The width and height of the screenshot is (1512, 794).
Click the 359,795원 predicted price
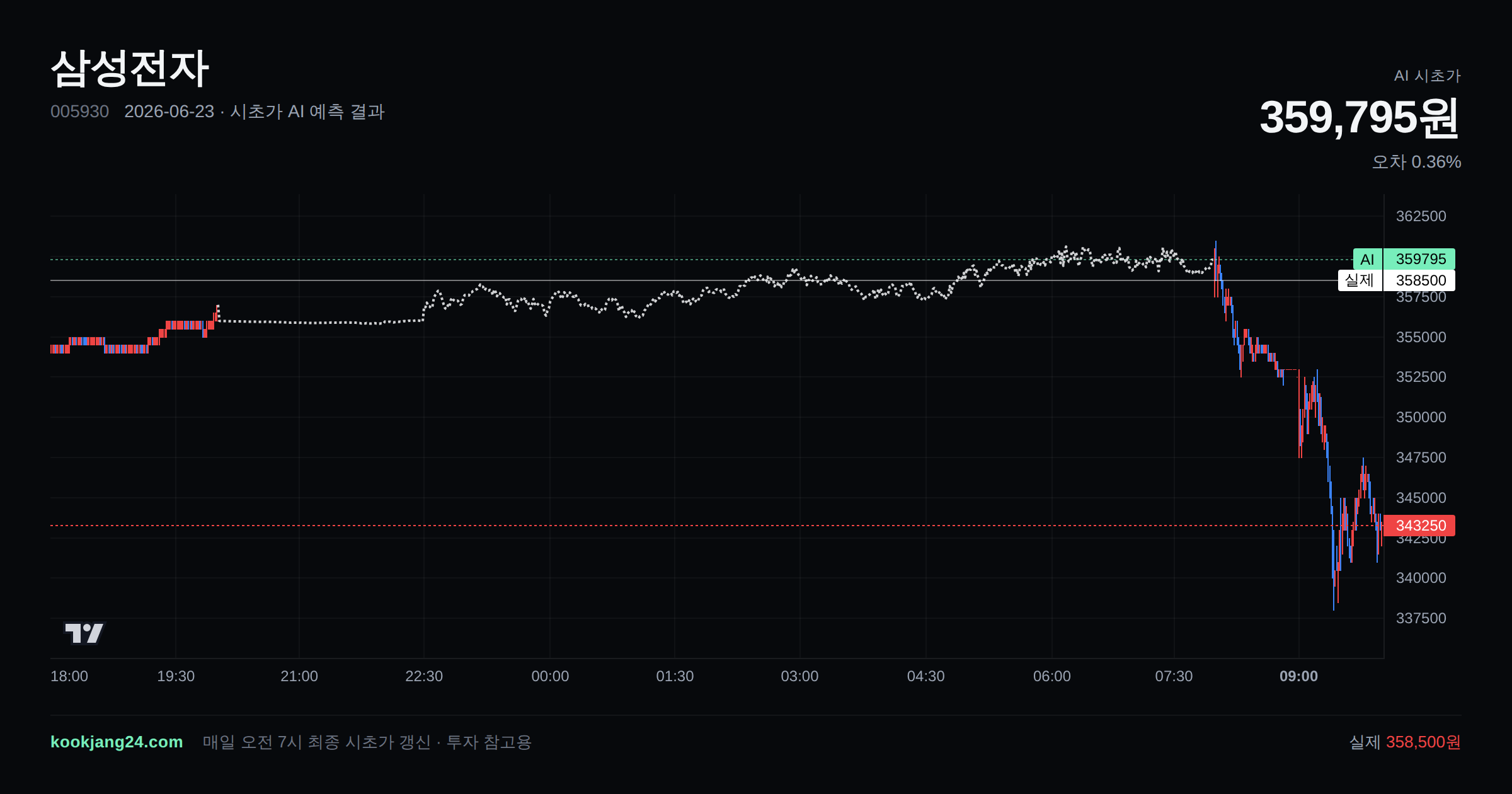coord(1360,117)
